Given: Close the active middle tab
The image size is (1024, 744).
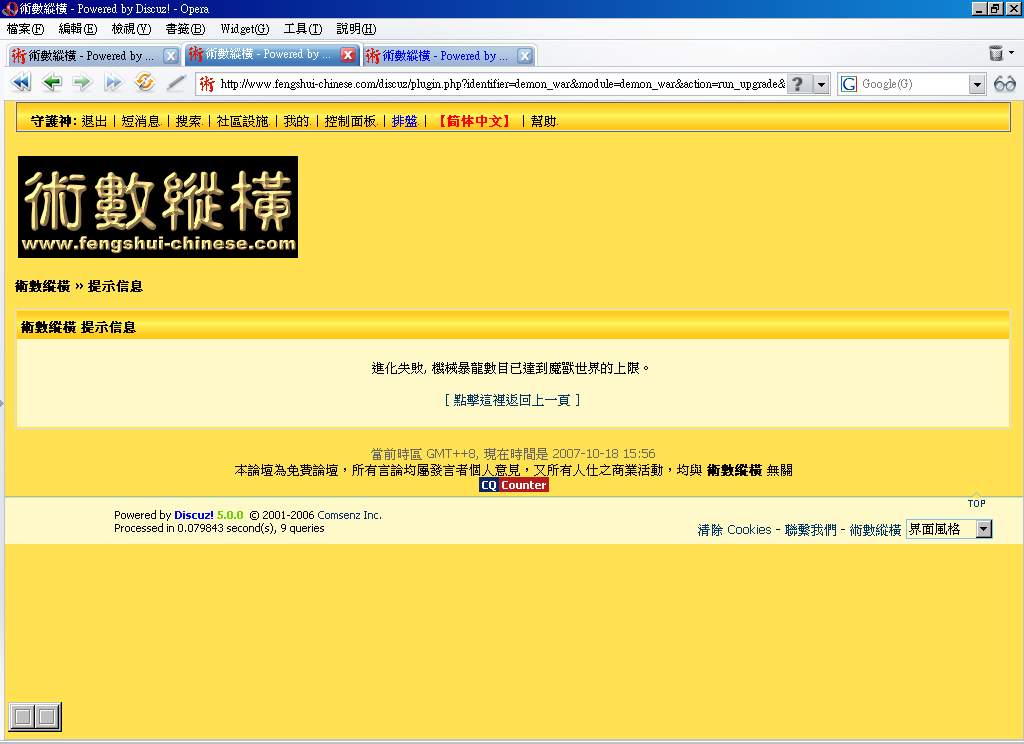Looking at the screenshot, I should click(x=348, y=55).
